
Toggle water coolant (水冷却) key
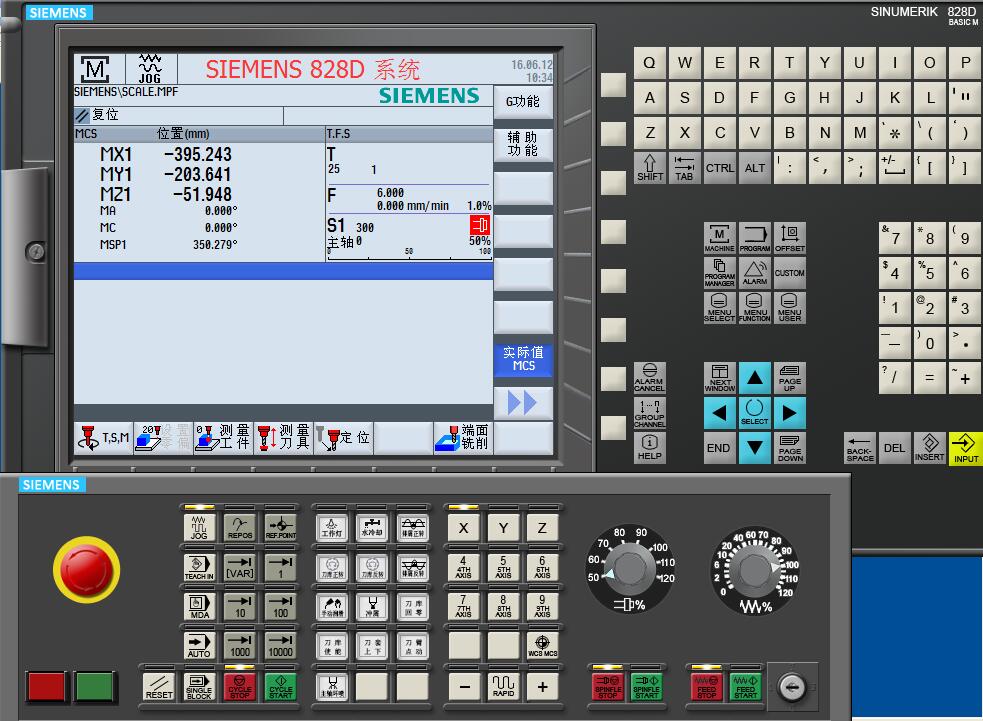[372, 527]
